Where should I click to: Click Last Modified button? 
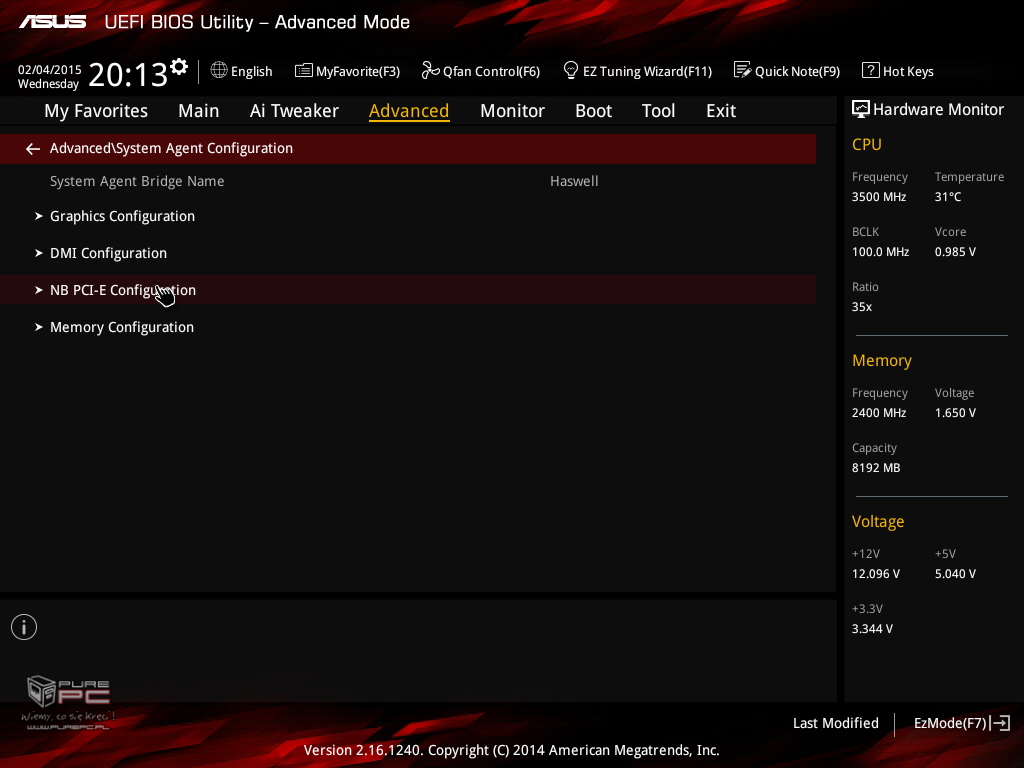(836, 723)
